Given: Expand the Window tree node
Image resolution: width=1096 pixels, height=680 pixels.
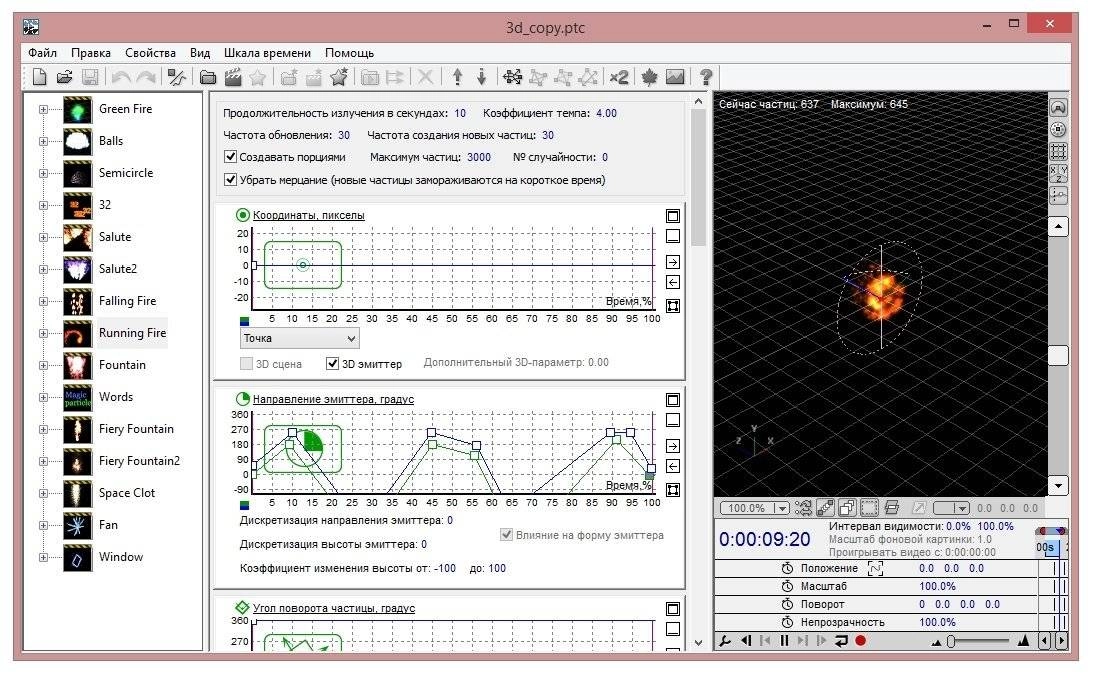Looking at the screenshot, I should point(43,558).
